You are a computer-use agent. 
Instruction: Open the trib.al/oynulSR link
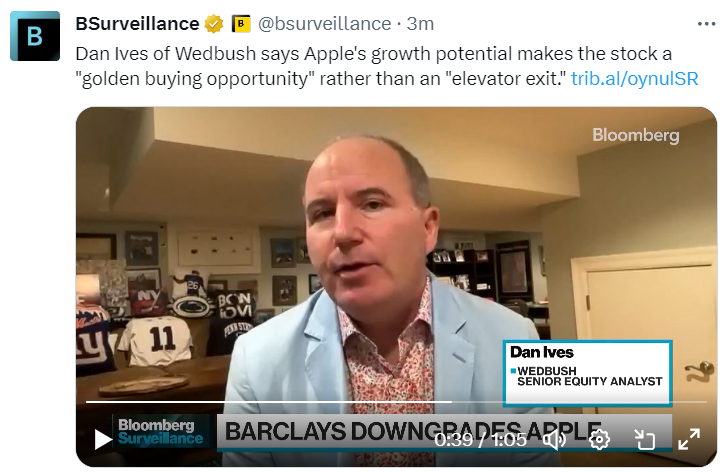(634, 79)
